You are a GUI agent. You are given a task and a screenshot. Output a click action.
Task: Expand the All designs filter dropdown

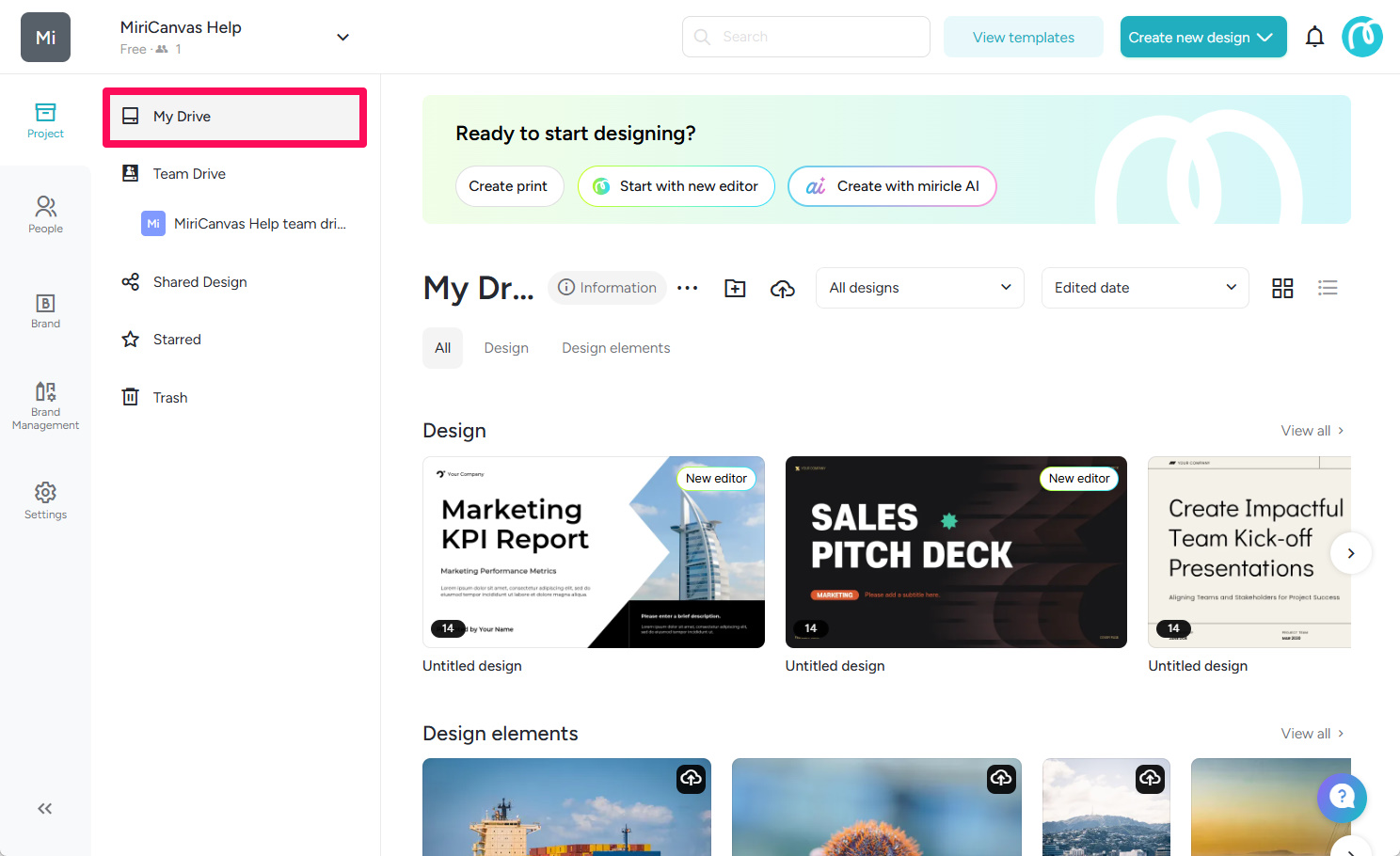tap(919, 288)
